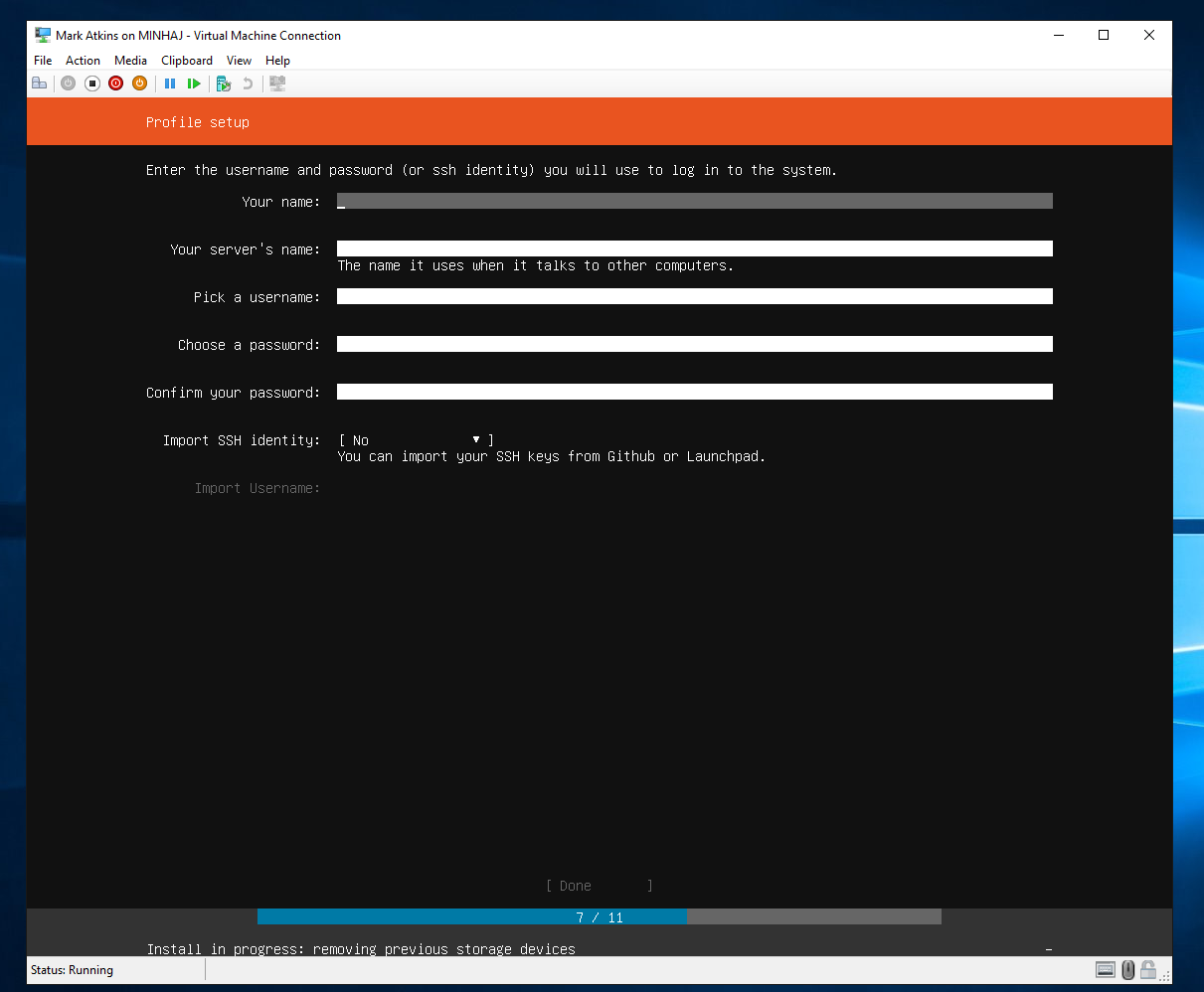Viewport: 1204px width, 992px height.
Task: Focus the Your server's name field
Action: (694, 248)
